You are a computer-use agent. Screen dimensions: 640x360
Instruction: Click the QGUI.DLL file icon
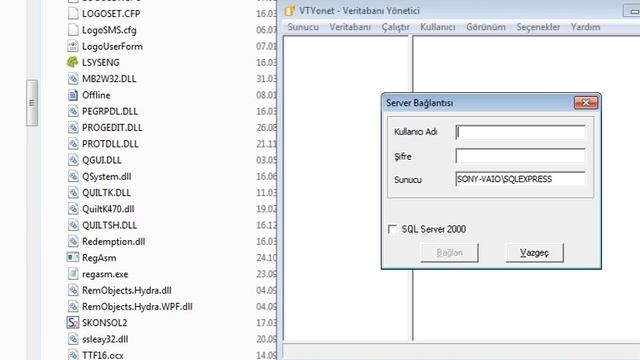[x=73, y=160]
